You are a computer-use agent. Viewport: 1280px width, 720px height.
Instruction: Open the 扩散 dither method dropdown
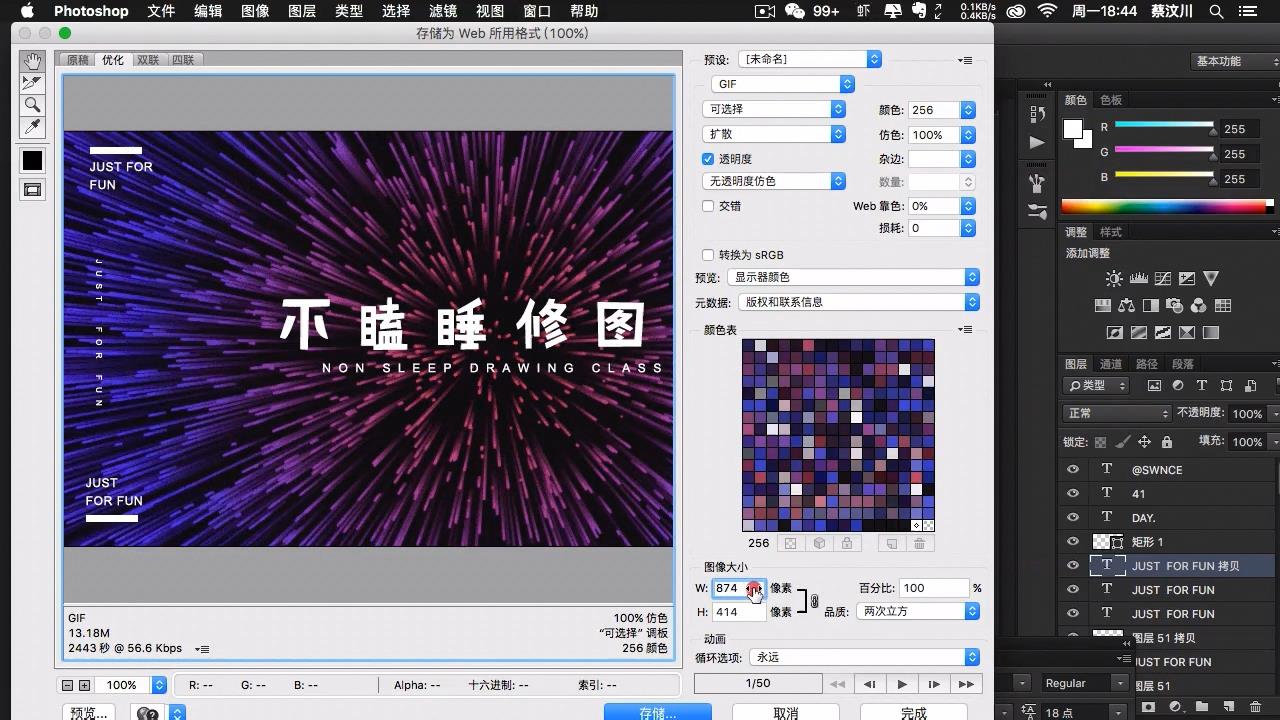[774, 134]
